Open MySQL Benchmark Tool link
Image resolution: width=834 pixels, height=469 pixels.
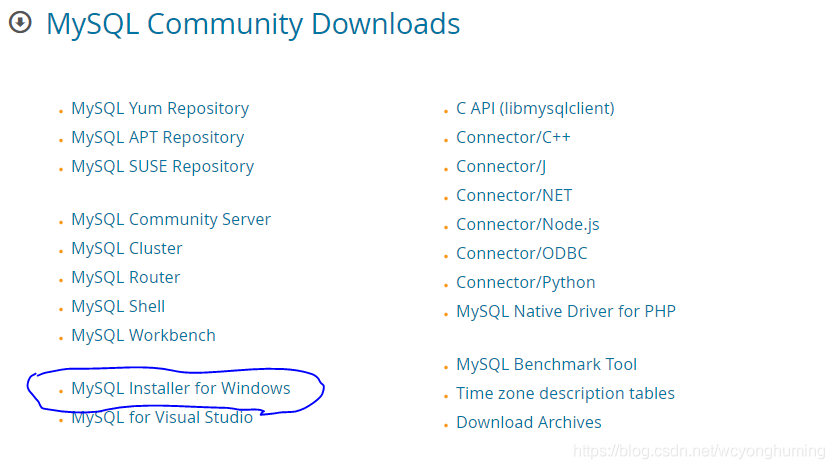pyautogui.click(x=546, y=365)
